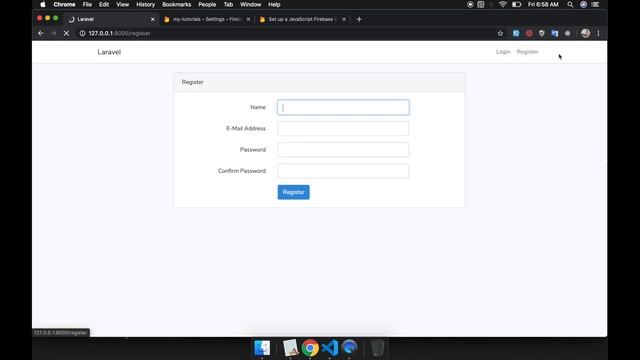Open the Preview app in the dock
This screenshot has height=360, width=640.
[x=291, y=348]
